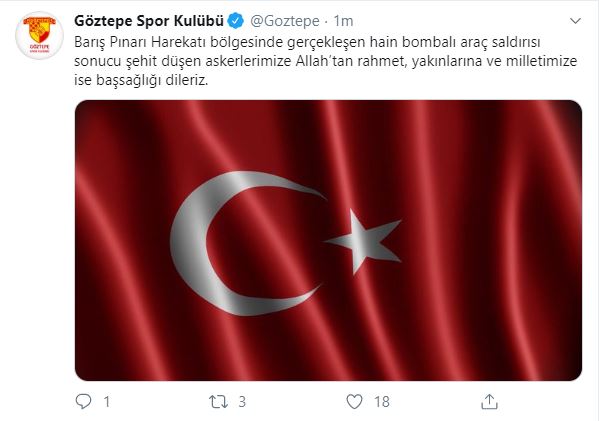Click the reply speech bubble icon
The width and height of the screenshot is (599, 421).
(x=83, y=402)
